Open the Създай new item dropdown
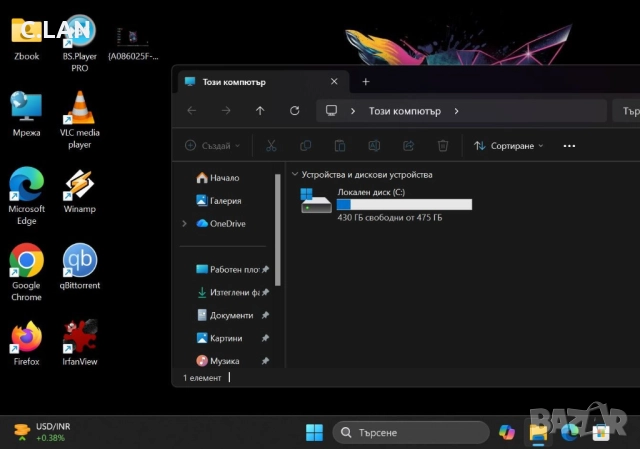640x449 pixels. point(210,146)
